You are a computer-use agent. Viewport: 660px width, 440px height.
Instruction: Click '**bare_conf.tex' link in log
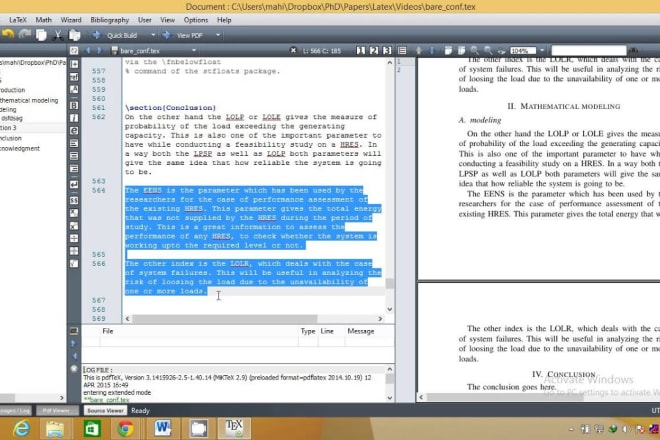106,400
